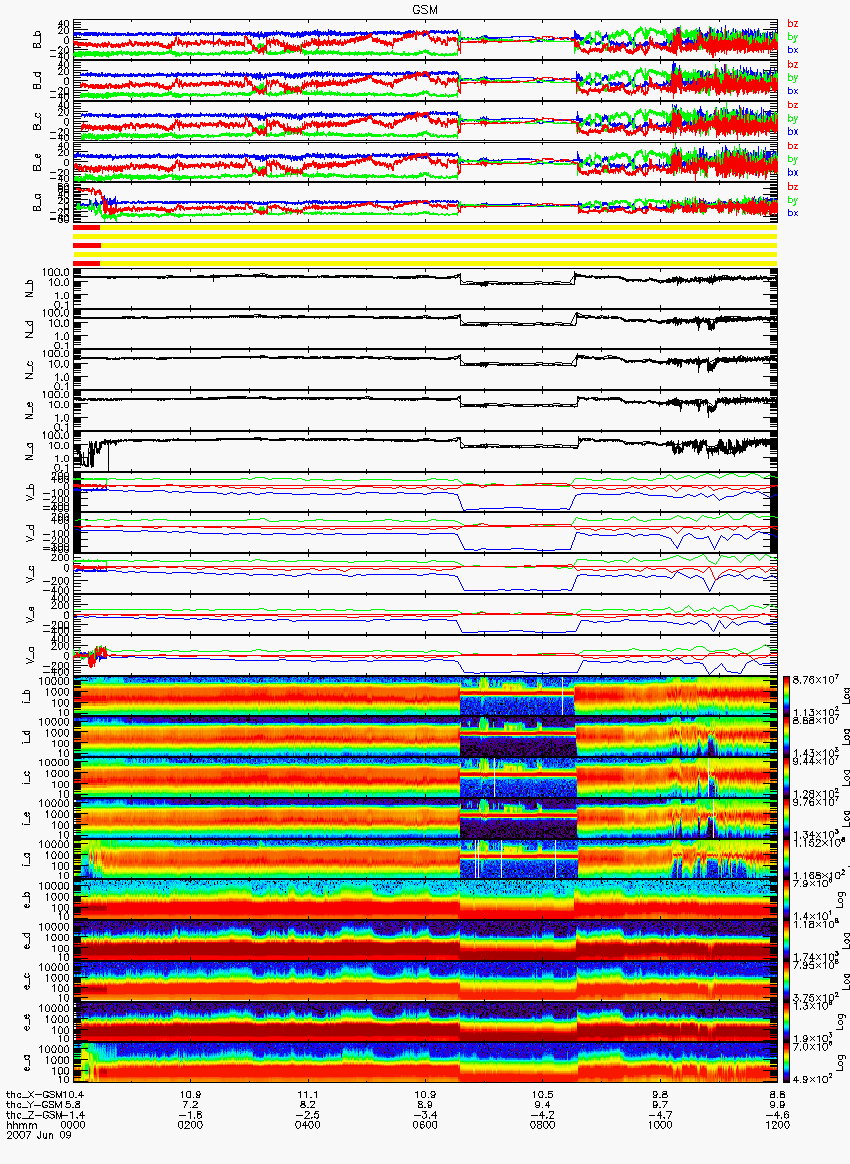Viewport: 850px width, 1164px height.
Task: Select the B_a magnetic field panel label
Action: 38,203
